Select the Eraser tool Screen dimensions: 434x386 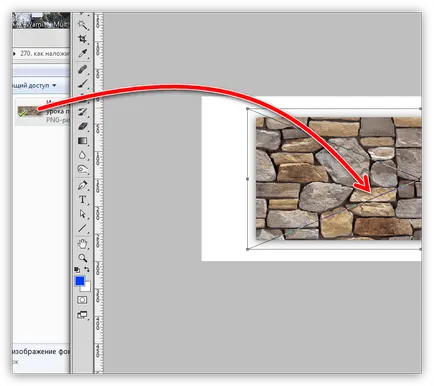coord(82,126)
